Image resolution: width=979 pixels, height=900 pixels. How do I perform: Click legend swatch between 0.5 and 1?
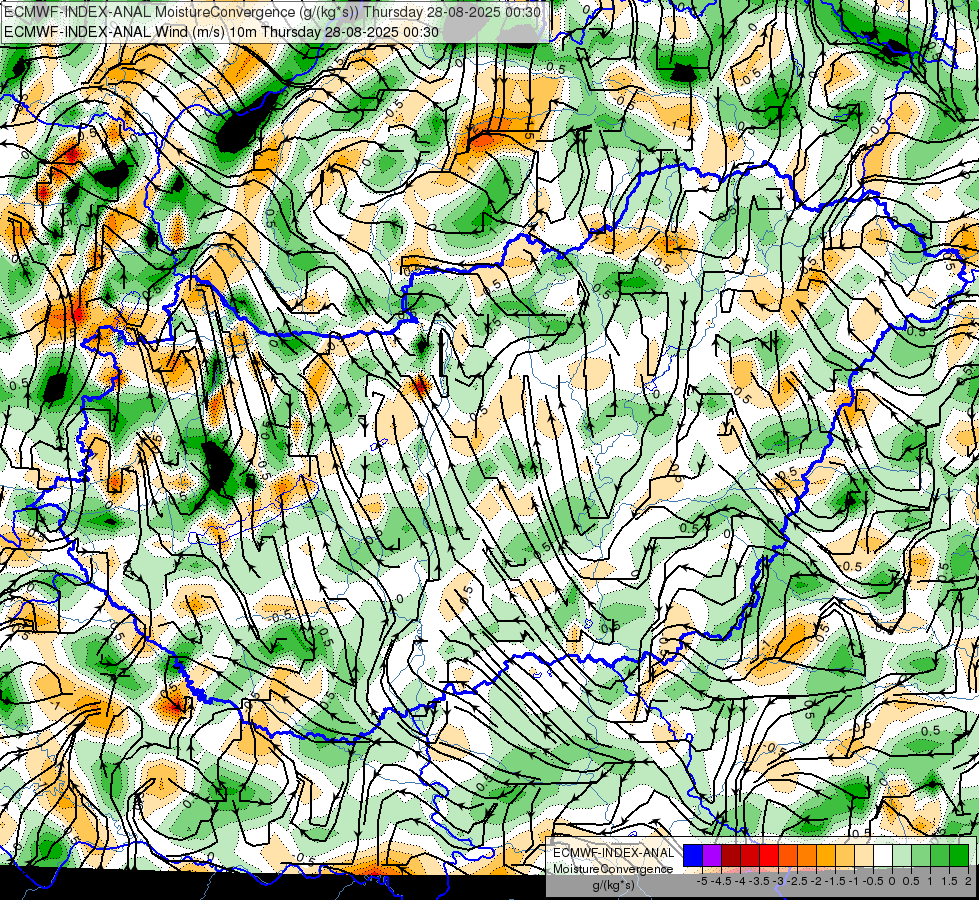coord(921,856)
